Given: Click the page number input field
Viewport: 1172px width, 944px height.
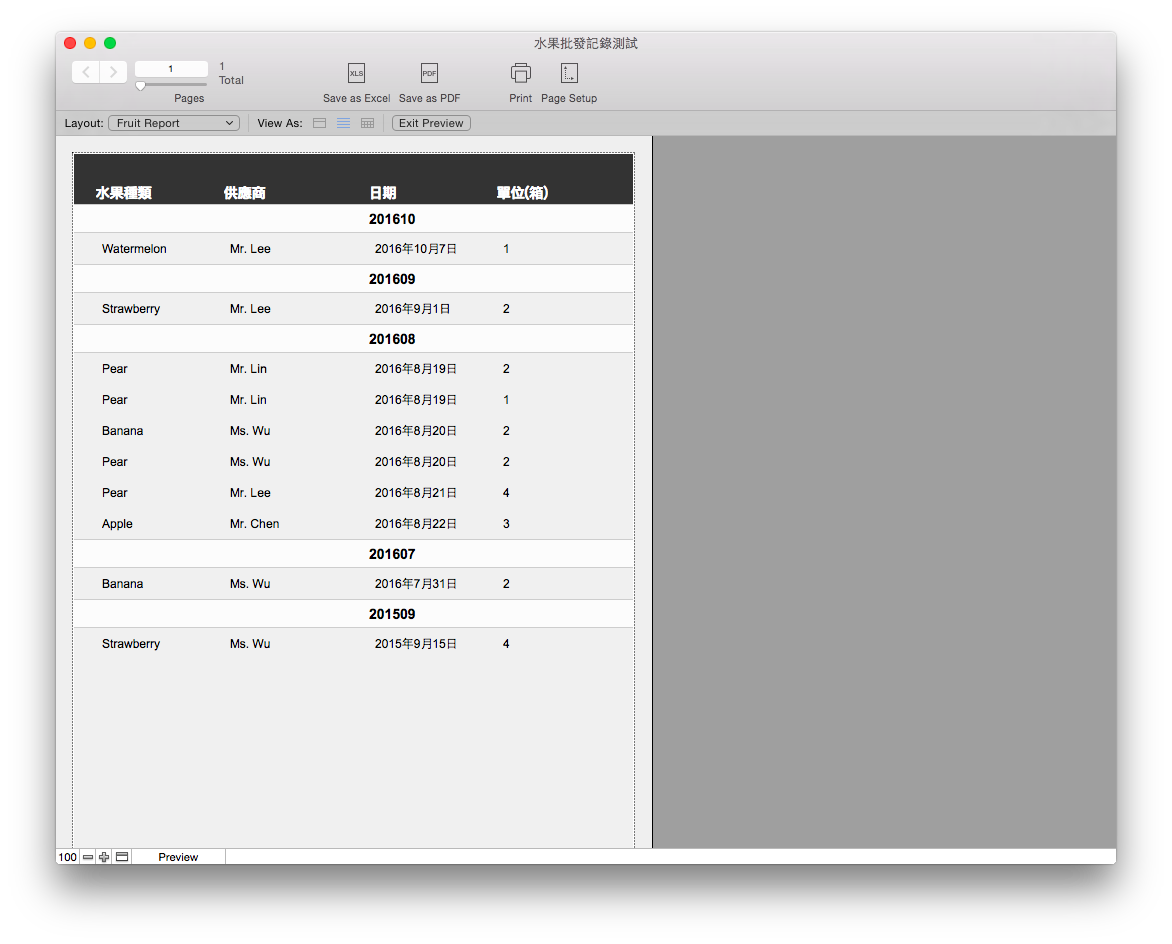Looking at the screenshot, I should click(x=171, y=69).
